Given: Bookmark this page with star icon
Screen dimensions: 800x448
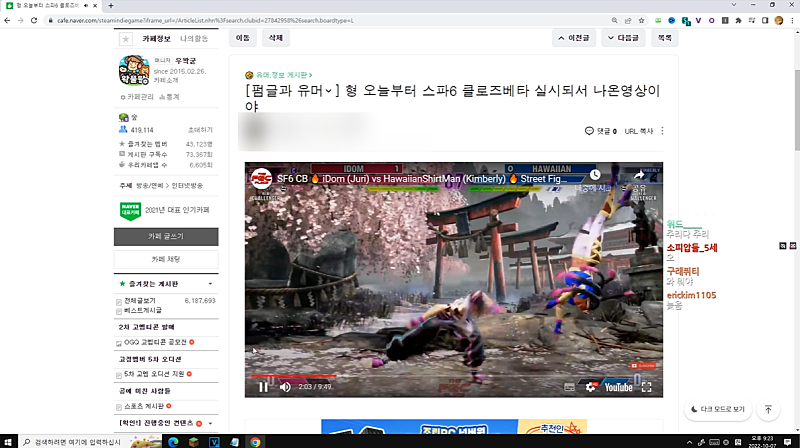Looking at the screenshot, I should [x=641, y=20].
